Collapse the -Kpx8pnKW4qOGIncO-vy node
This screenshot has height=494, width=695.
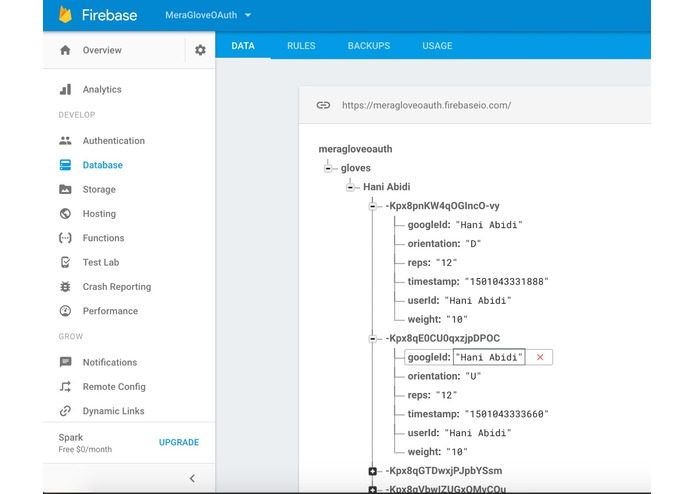coord(372,206)
